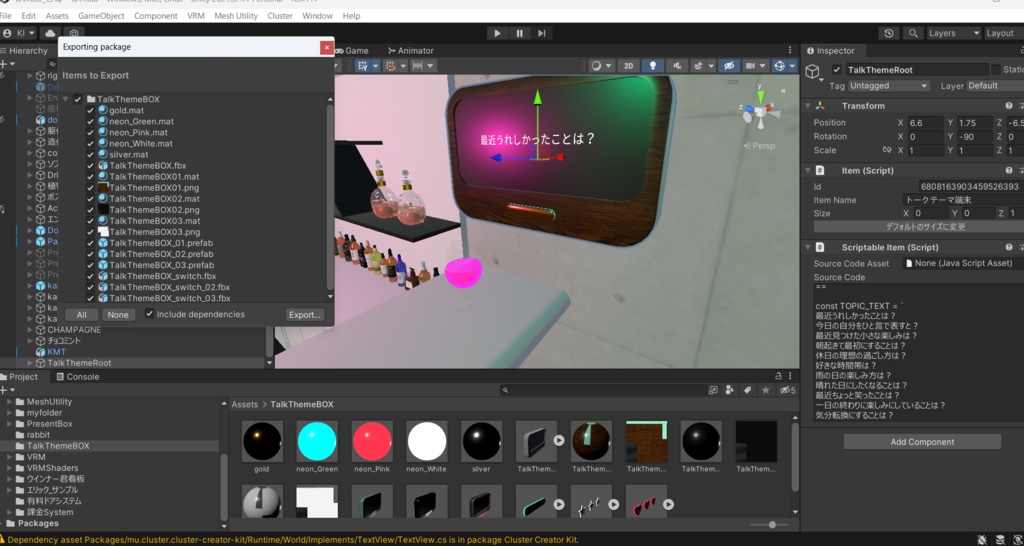Image resolution: width=1024 pixels, height=546 pixels.
Task: Step forward one frame
Action: coord(541,33)
